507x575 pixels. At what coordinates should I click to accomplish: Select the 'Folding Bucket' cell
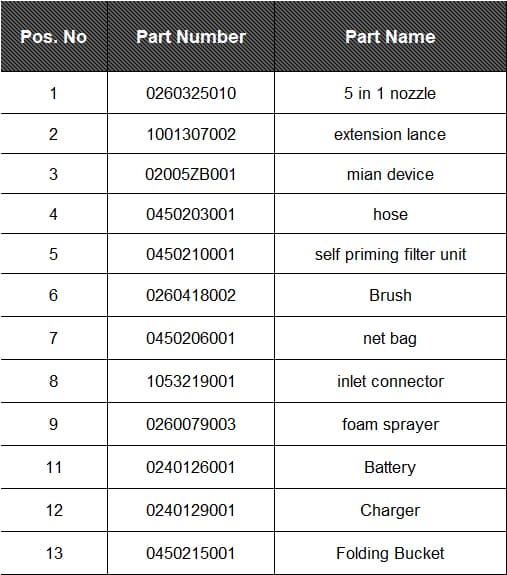pyautogui.click(x=390, y=553)
